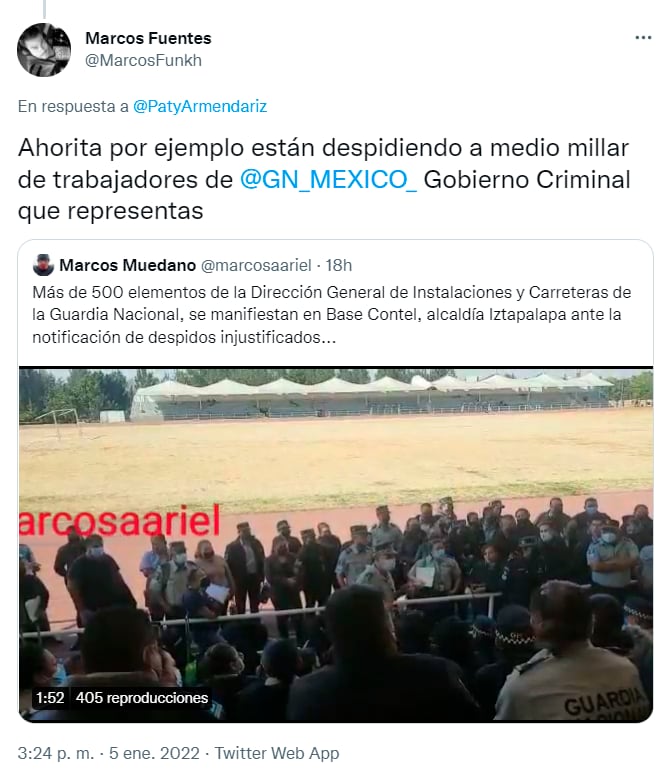This screenshot has height=783, width=672.
Task: Open the 18h timestamp of quoted tweet
Action: coord(339,265)
